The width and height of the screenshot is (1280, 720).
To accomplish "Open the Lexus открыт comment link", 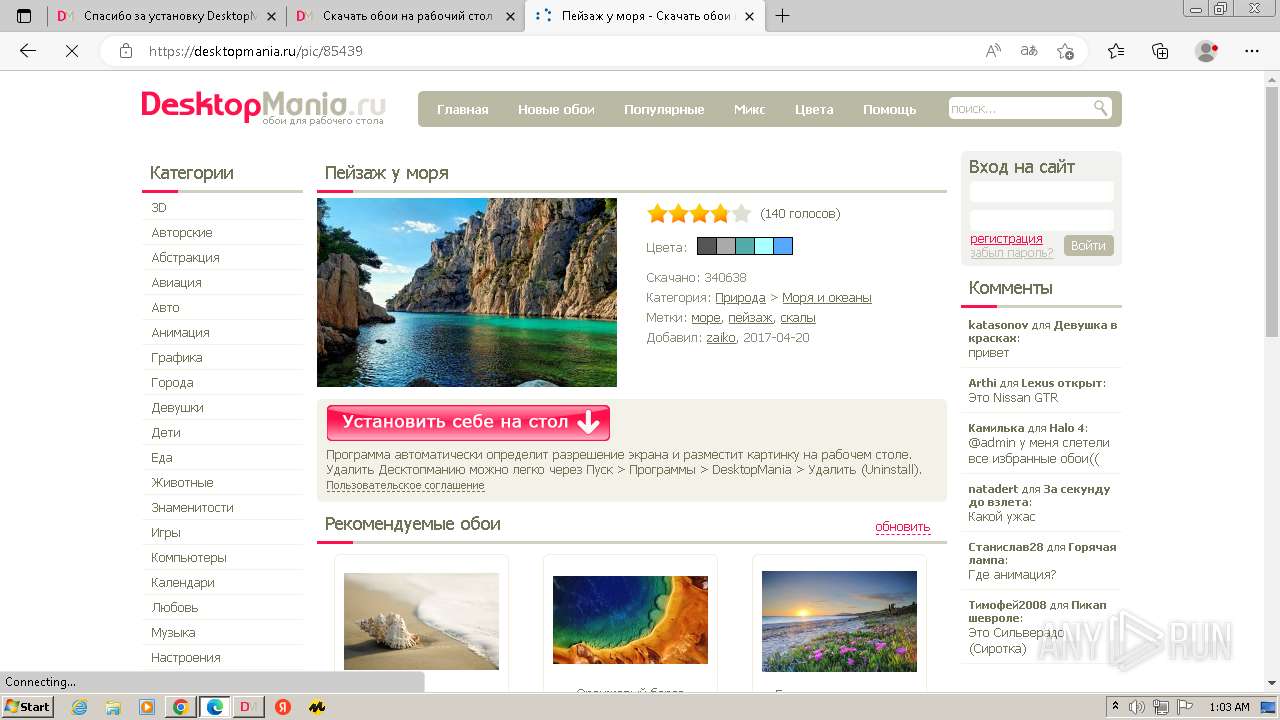I will point(1061,383).
